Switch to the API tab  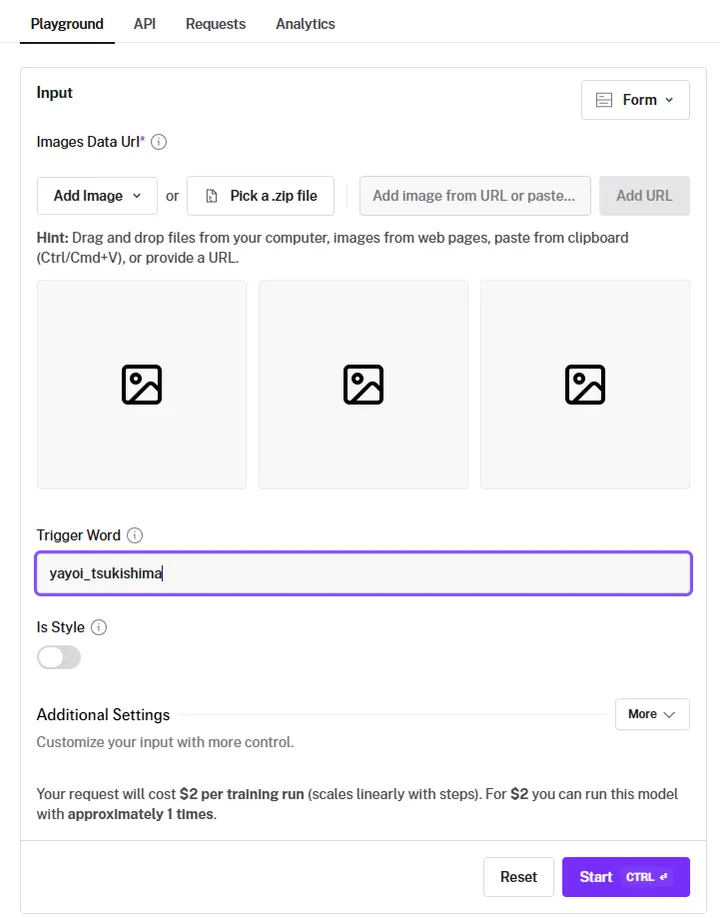click(145, 24)
